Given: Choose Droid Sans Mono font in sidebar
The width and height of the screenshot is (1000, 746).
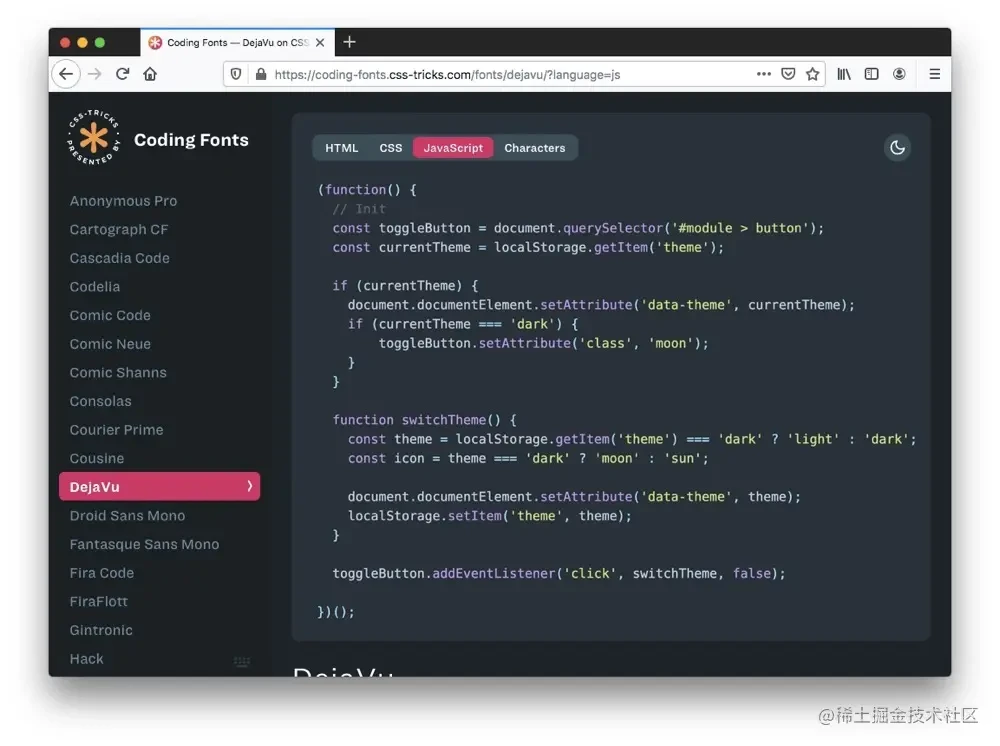Looking at the screenshot, I should point(128,516).
